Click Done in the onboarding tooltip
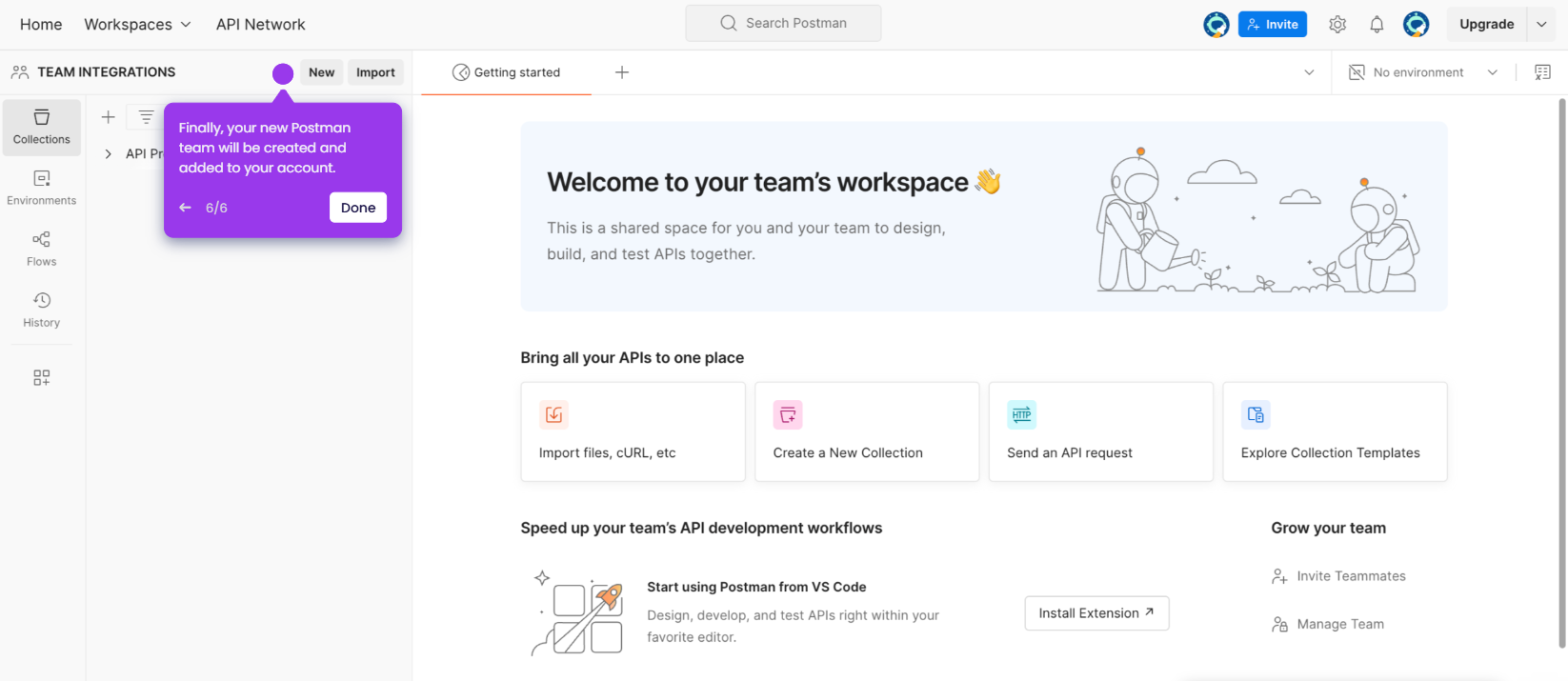 click(x=358, y=208)
